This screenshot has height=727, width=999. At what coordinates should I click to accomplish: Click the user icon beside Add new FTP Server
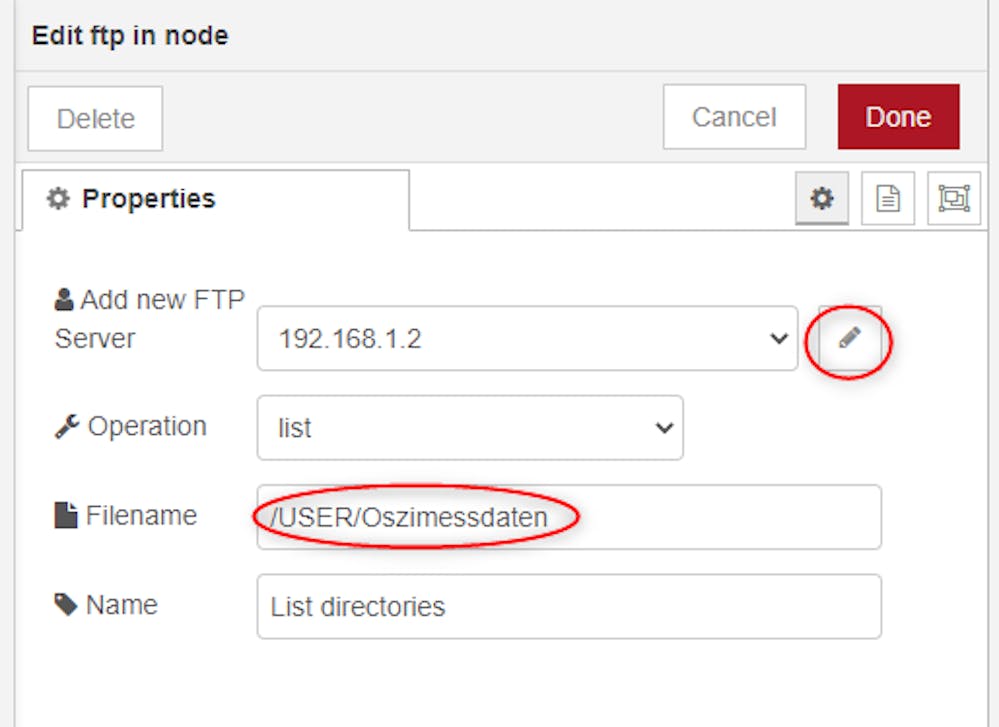(x=64, y=299)
